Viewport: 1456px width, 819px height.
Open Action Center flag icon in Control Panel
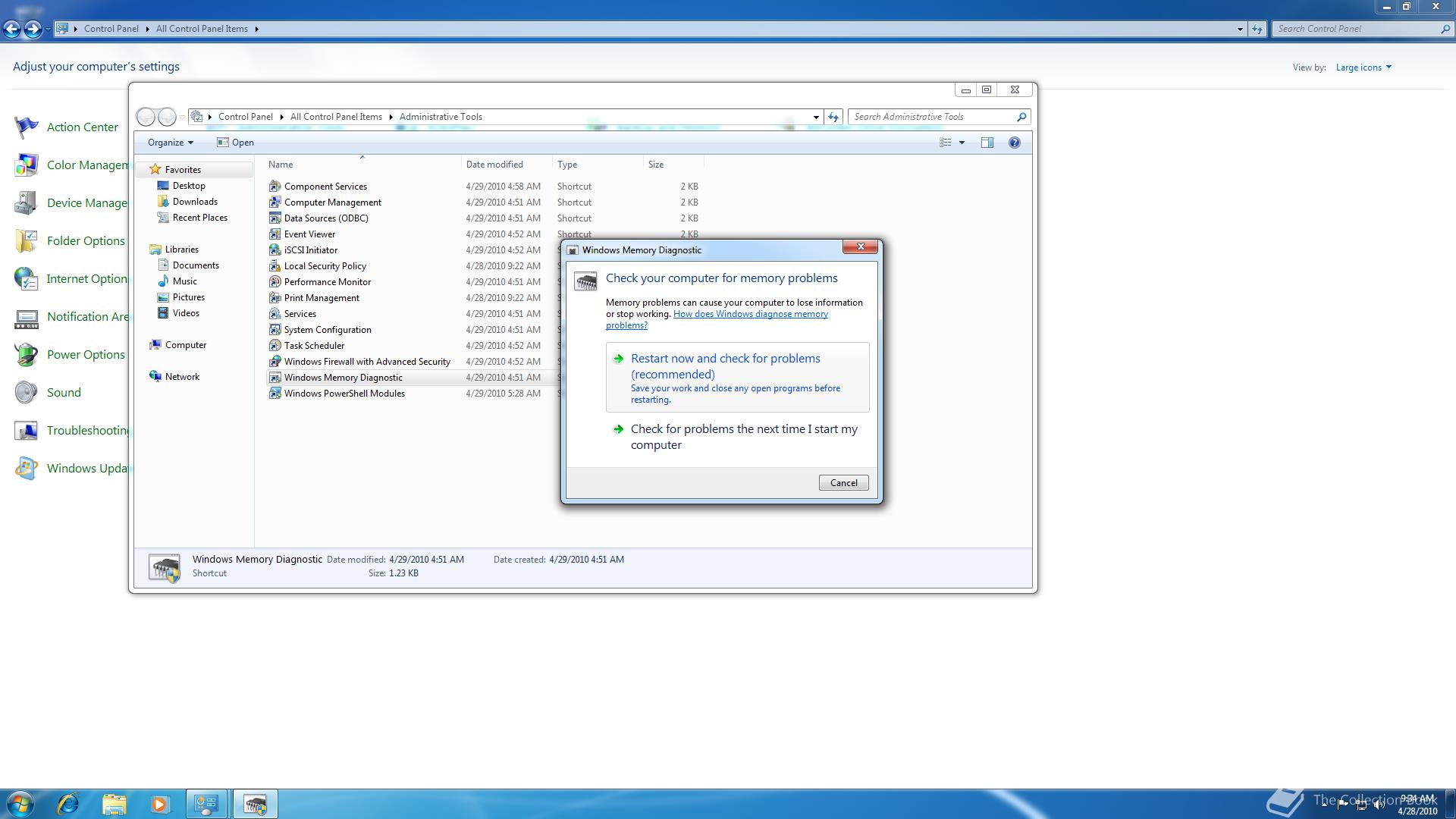[x=27, y=127]
